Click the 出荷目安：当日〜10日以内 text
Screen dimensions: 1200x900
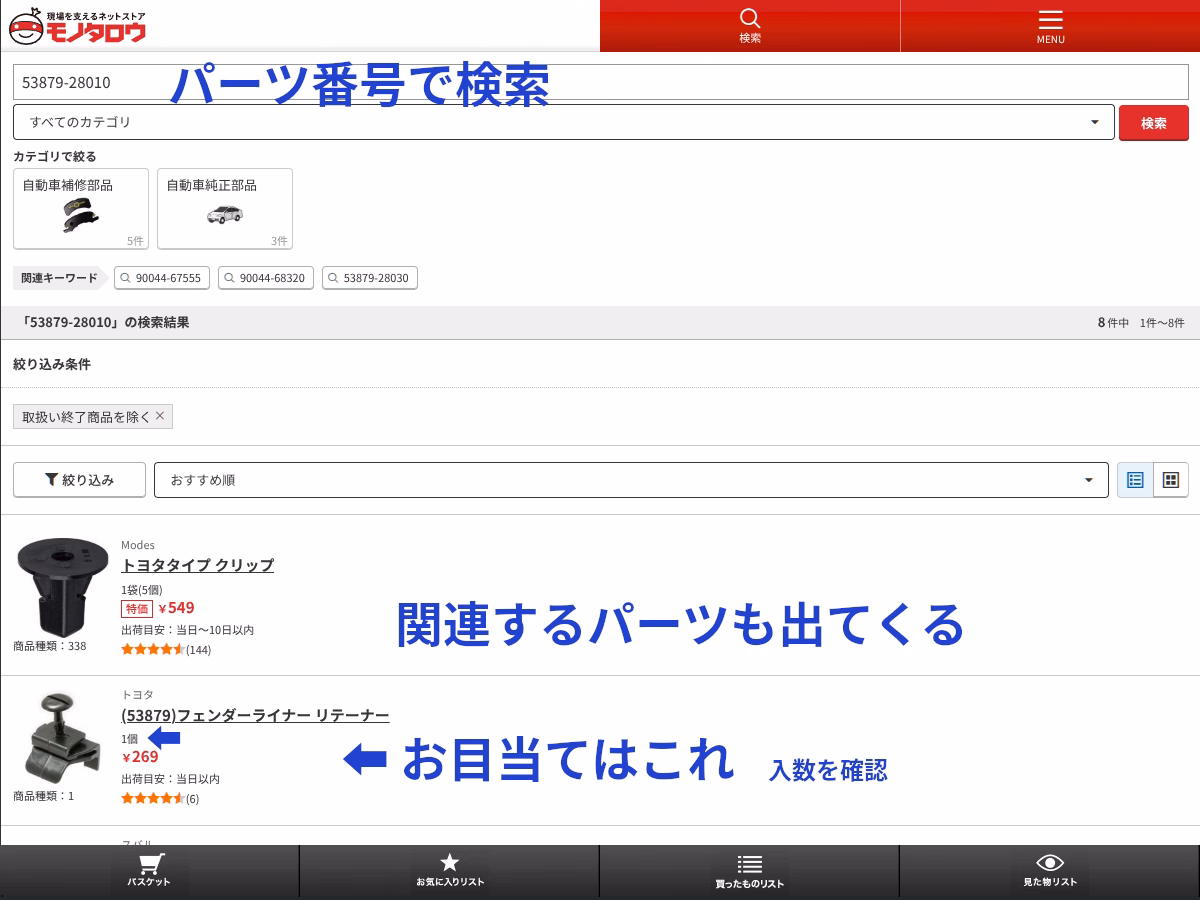(187, 630)
